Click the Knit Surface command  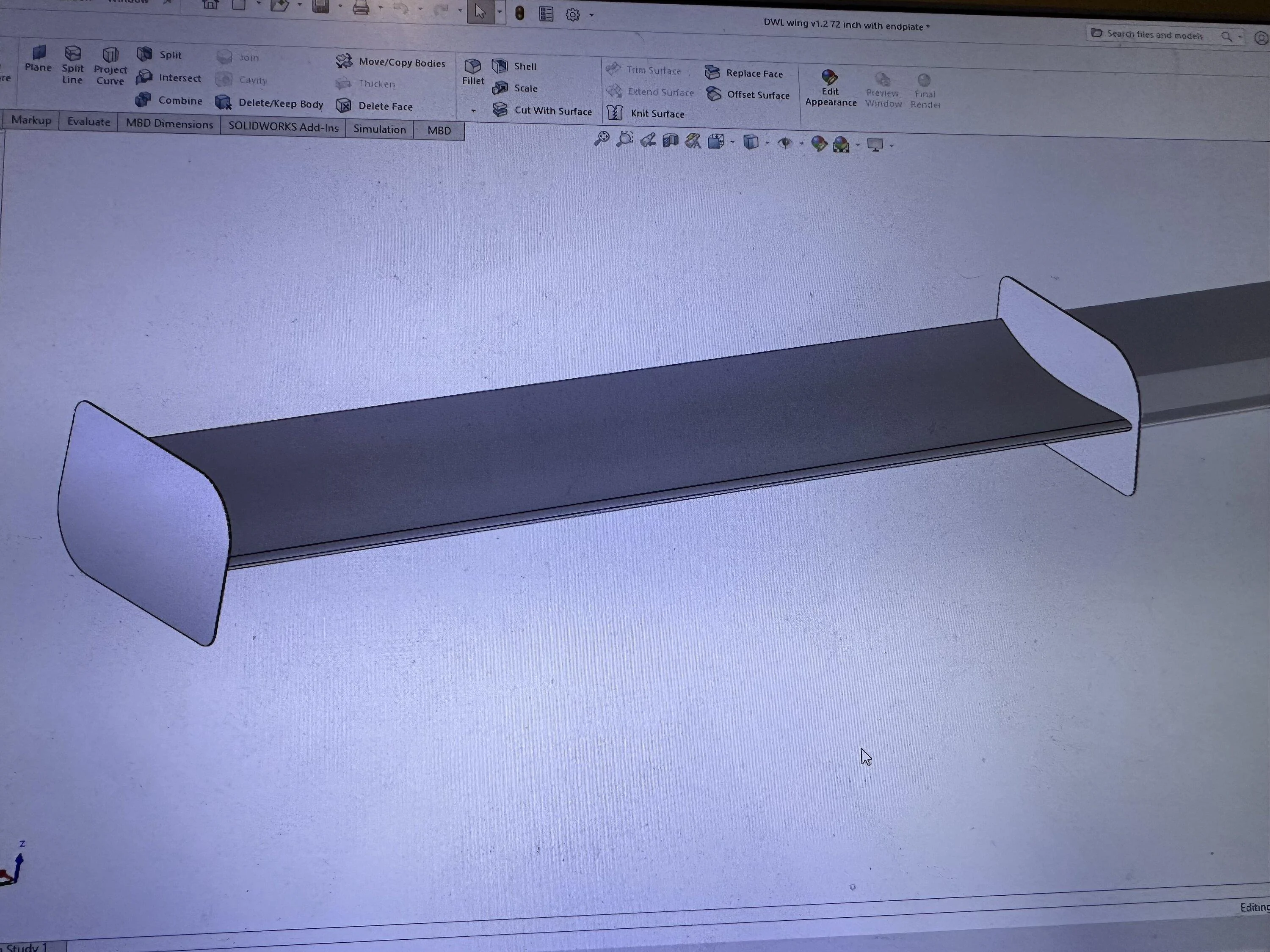(x=646, y=113)
